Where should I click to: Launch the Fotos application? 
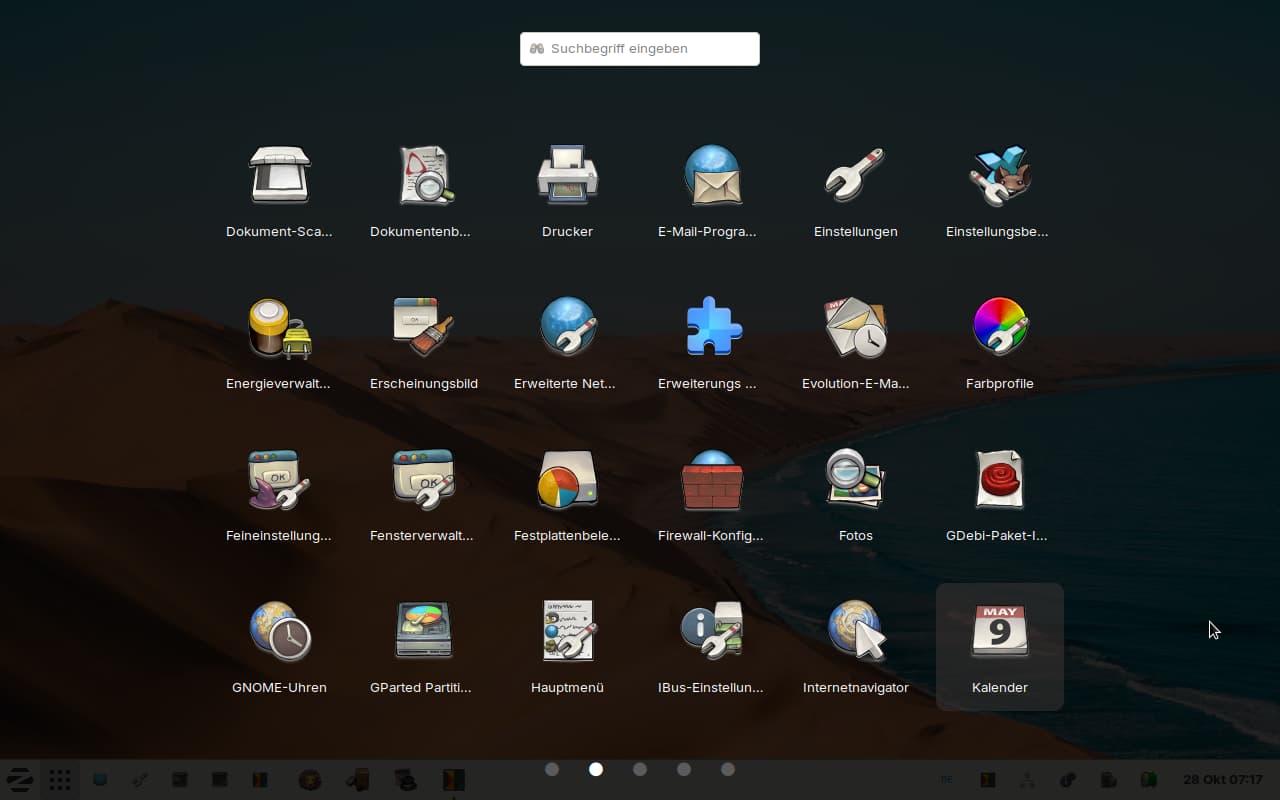(x=855, y=480)
